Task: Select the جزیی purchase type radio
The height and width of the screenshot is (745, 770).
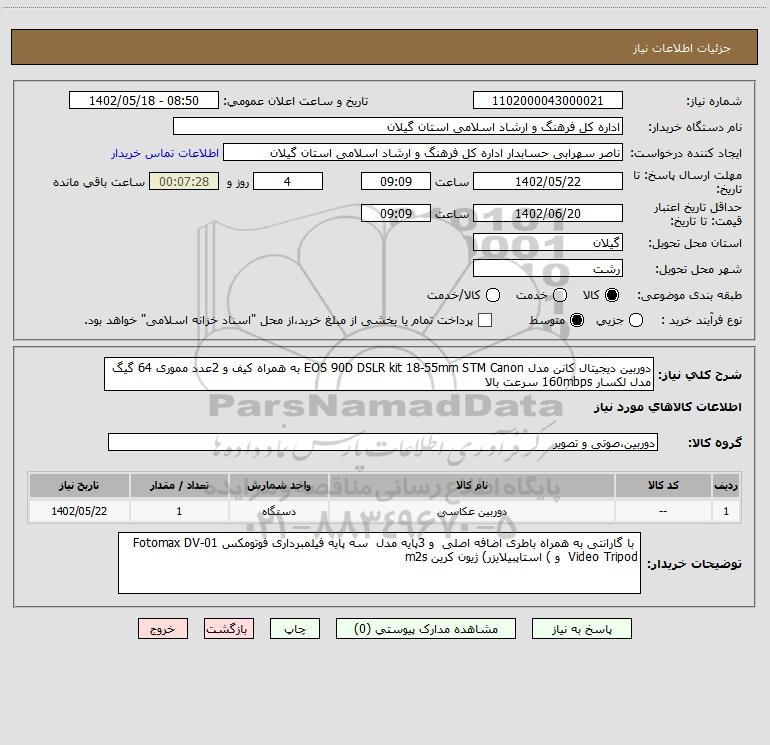Action: click(636, 321)
